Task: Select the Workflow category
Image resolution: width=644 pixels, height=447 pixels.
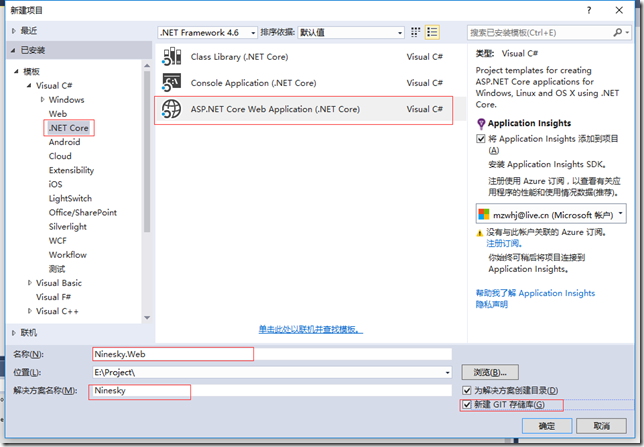Action: (68, 255)
